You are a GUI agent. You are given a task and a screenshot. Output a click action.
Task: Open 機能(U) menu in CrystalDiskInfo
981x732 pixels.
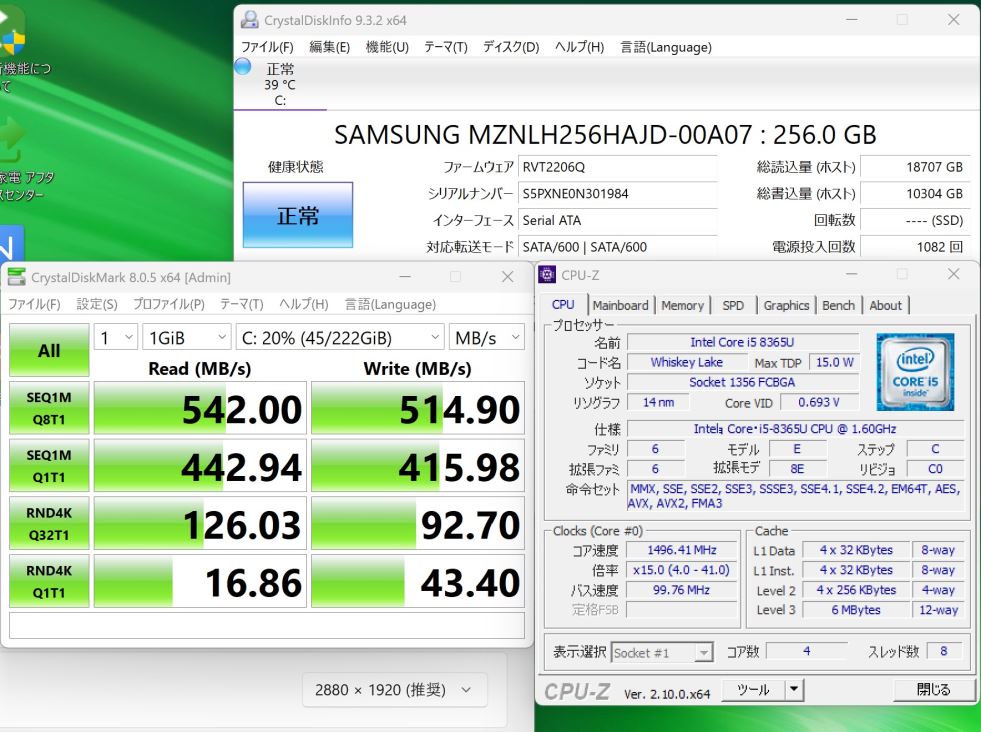(x=387, y=47)
